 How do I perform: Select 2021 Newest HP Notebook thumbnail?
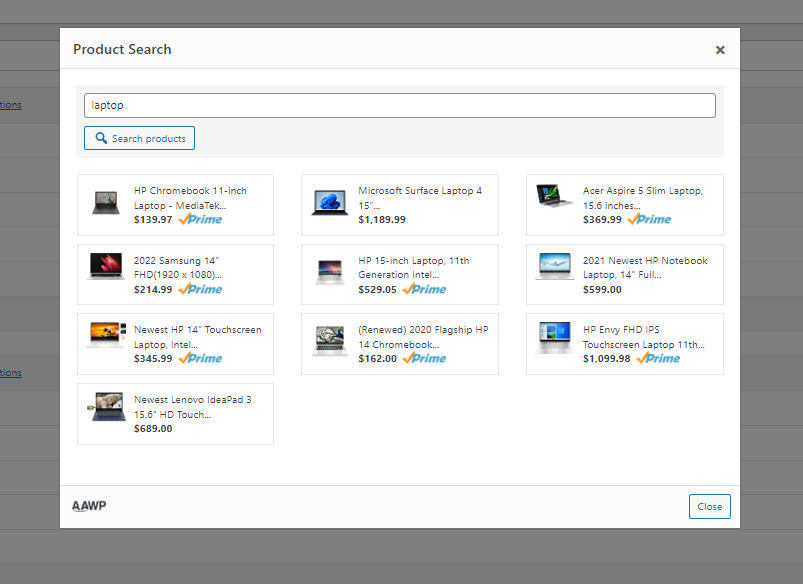pyautogui.click(x=555, y=266)
